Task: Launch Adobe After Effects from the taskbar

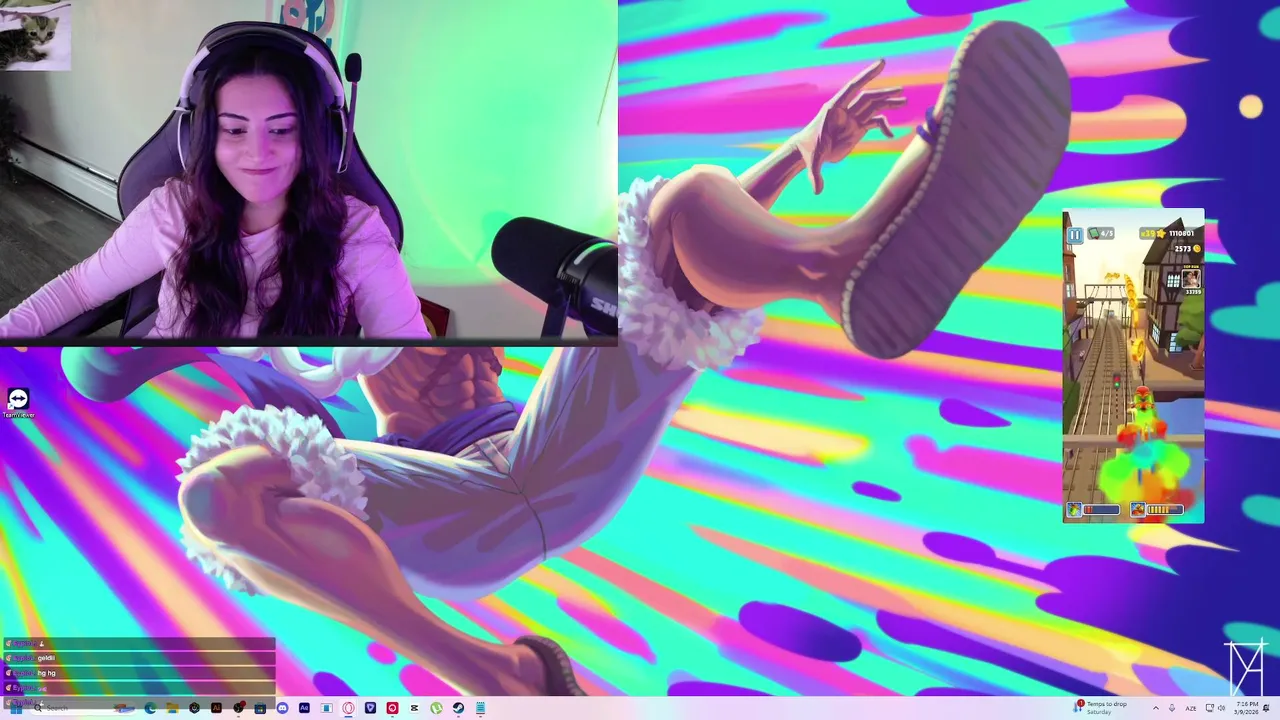Action: pos(304,708)
